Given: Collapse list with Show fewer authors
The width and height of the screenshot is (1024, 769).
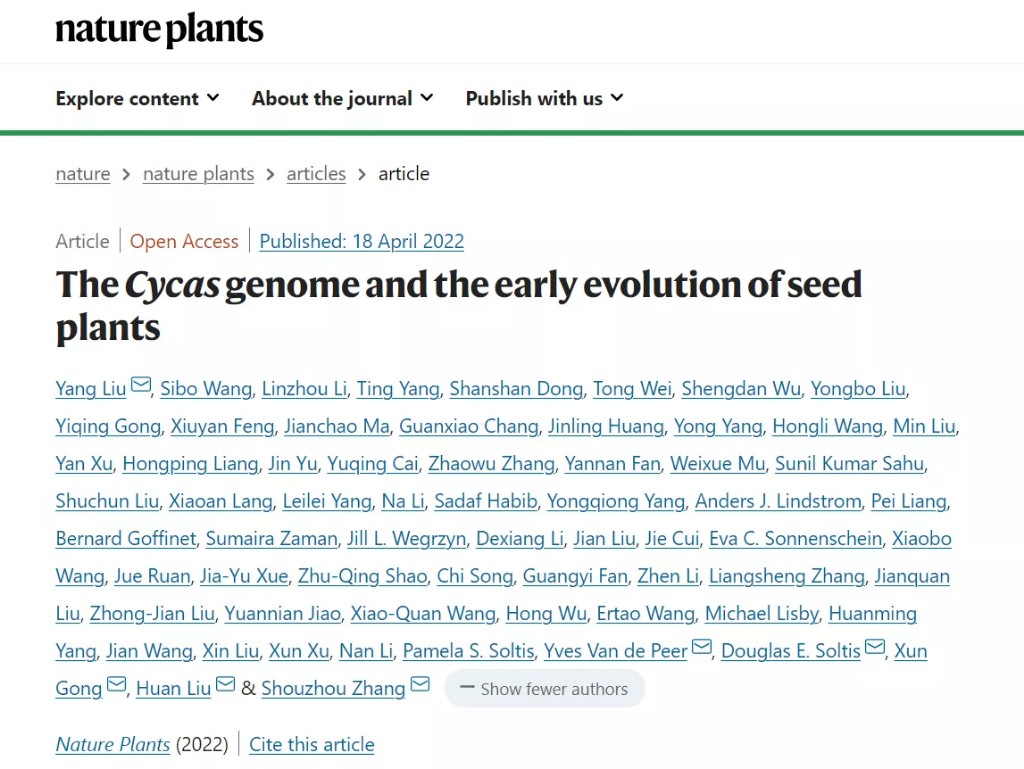Looking at the screenshot, I should pyautogui.click(x=544, y=688).
